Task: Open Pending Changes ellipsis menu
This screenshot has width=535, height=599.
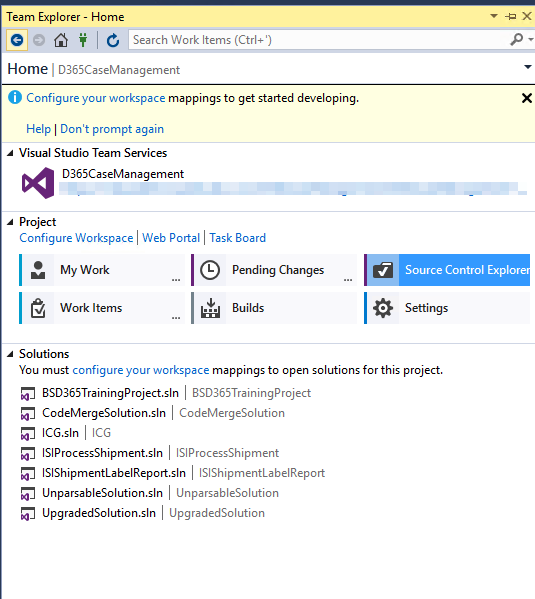Action: pos(348,280)
